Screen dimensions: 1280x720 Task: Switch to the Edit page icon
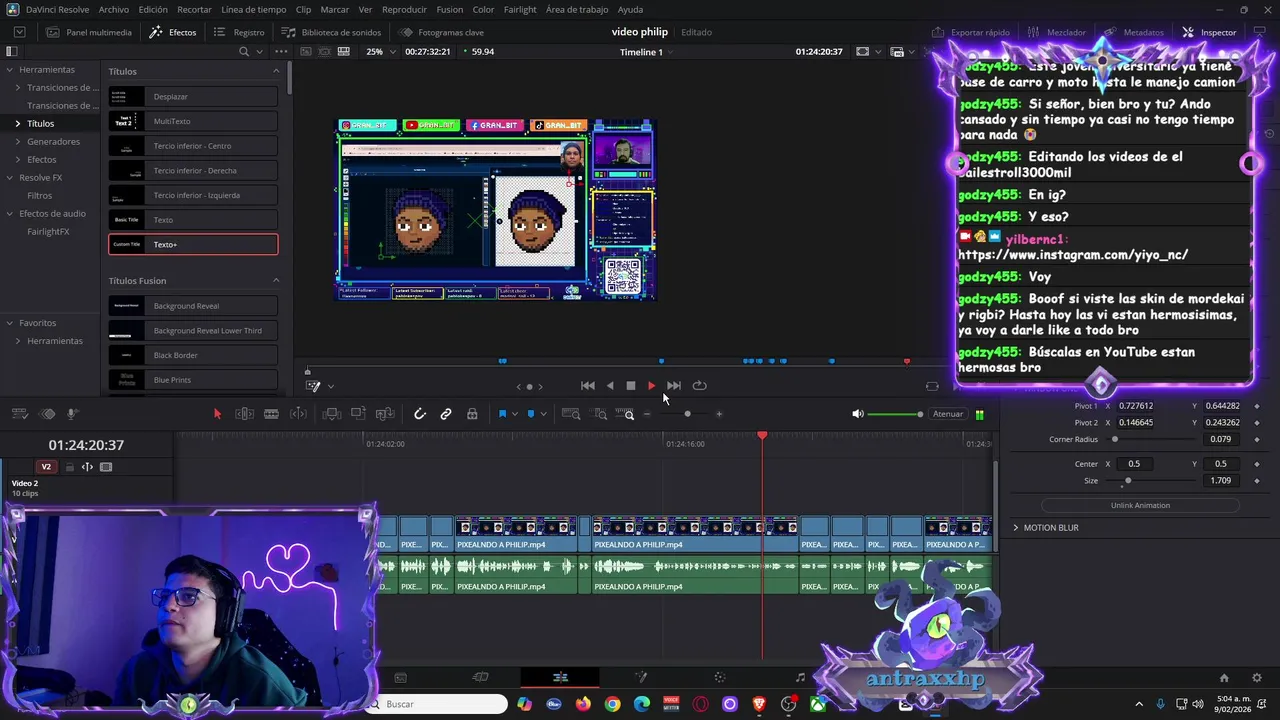point(560,677)
